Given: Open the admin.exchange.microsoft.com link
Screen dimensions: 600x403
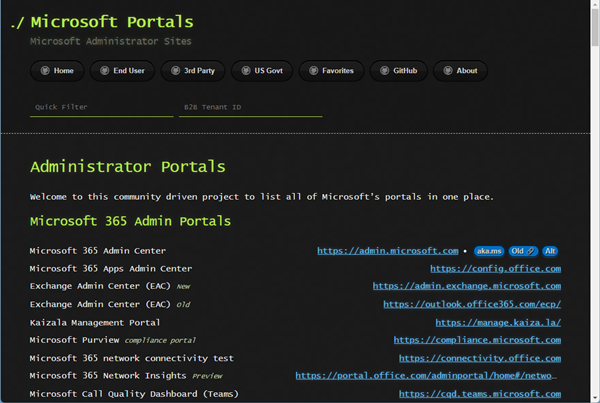Looking at the screenshot, I should (x=466, y=287).
